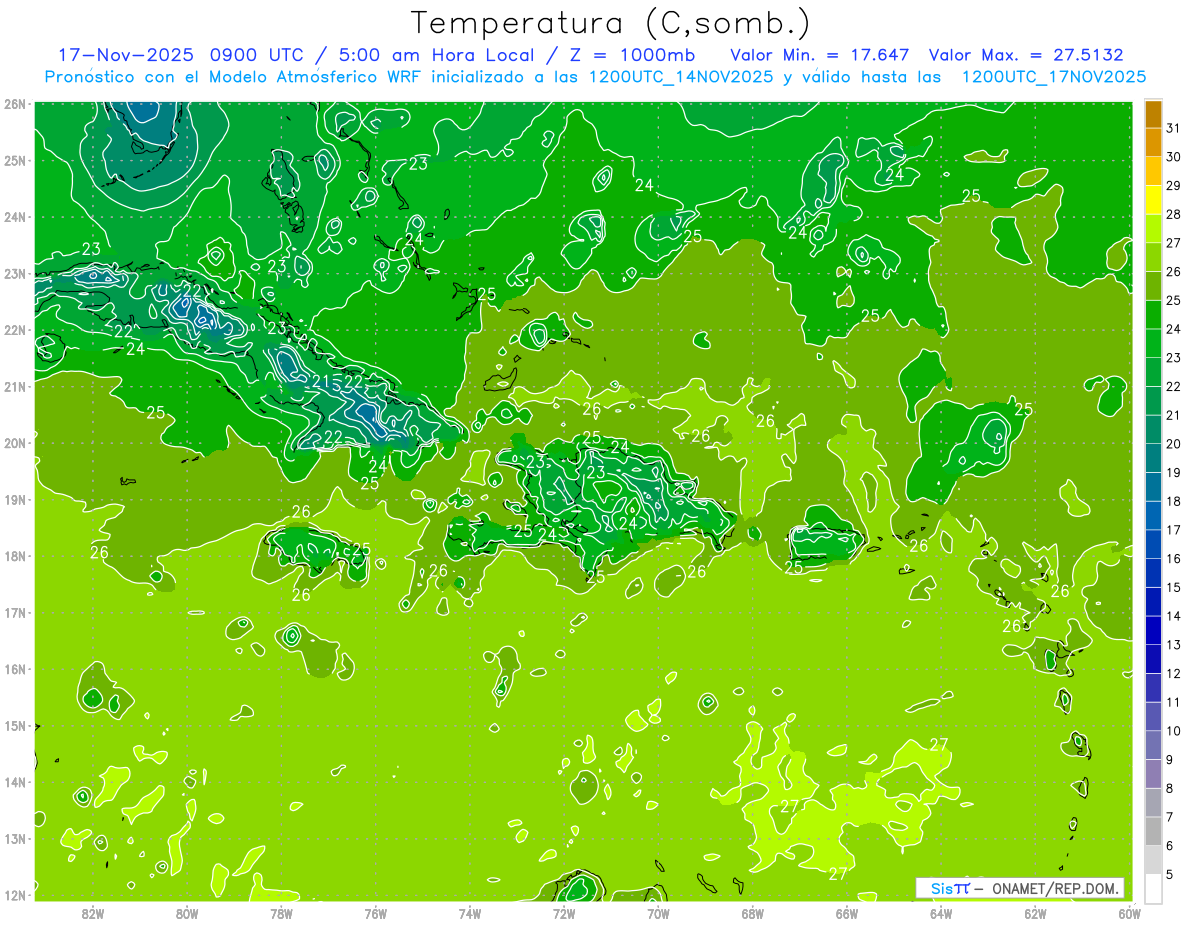Click the "Temperatura (C,somb.)" chart title
1200x927 pixels.
[610, 23]
